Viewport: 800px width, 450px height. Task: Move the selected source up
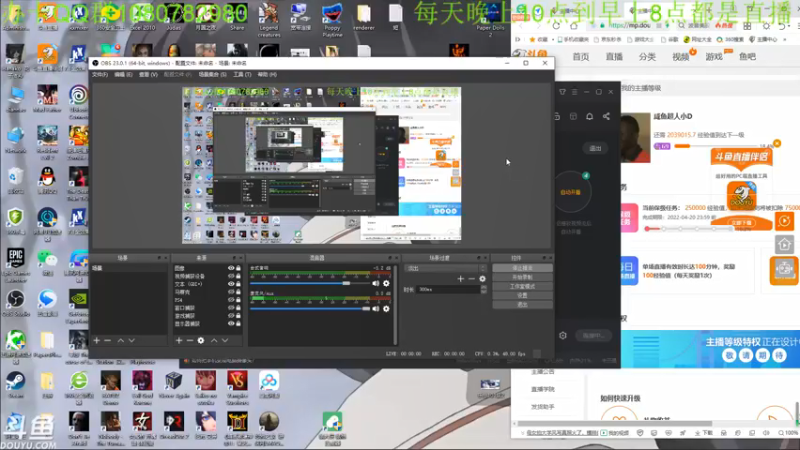pos(214,340)
